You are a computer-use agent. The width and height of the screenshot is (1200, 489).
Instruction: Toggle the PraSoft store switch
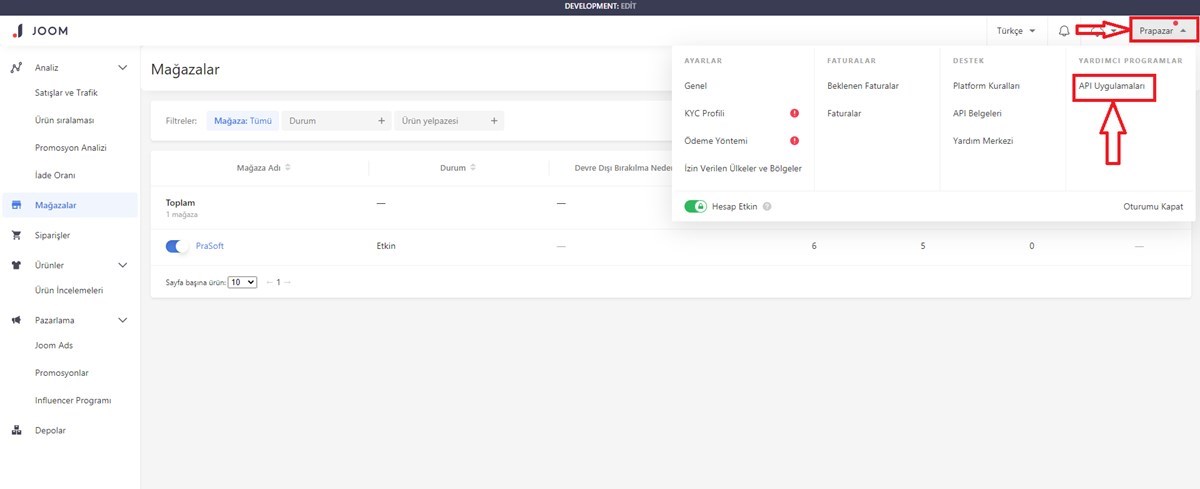pyautogui.click(x=177, y=246)
